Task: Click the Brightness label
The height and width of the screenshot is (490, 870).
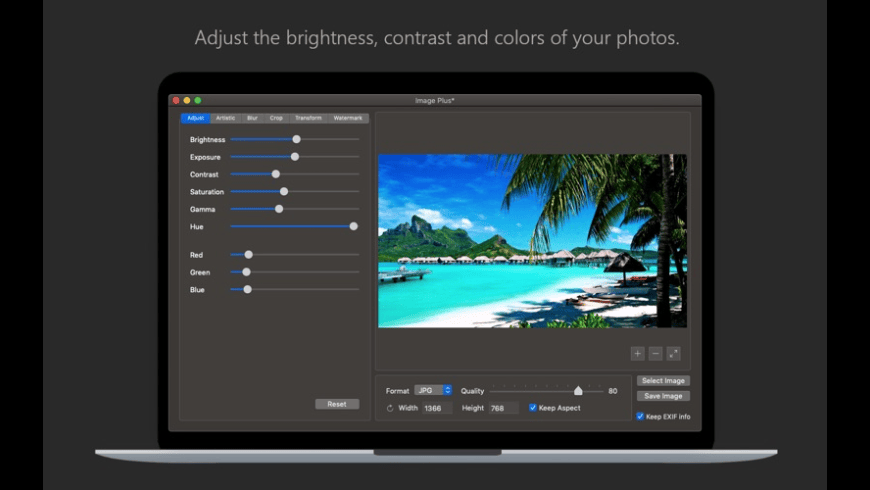Action: point(208,140)
